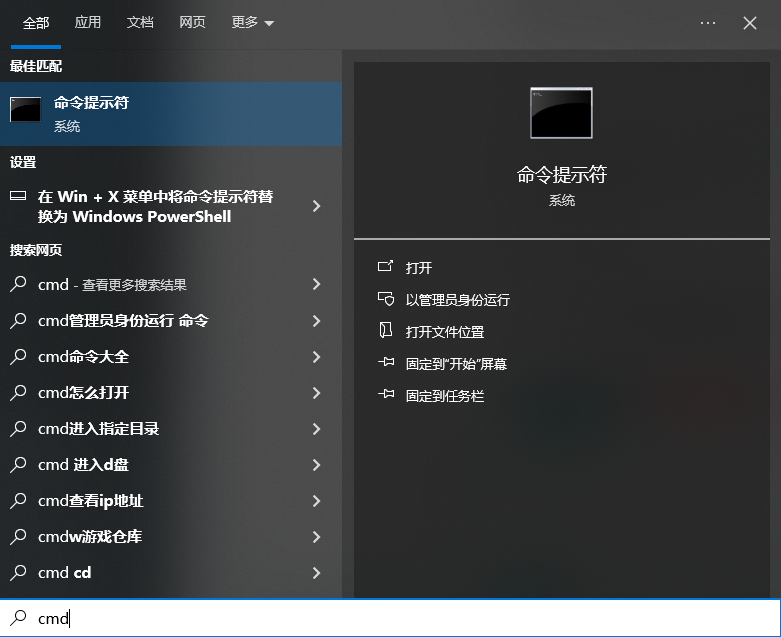
Task: Click the shield icon for 以管理员身份运行
Action: (x=386, y=298)
